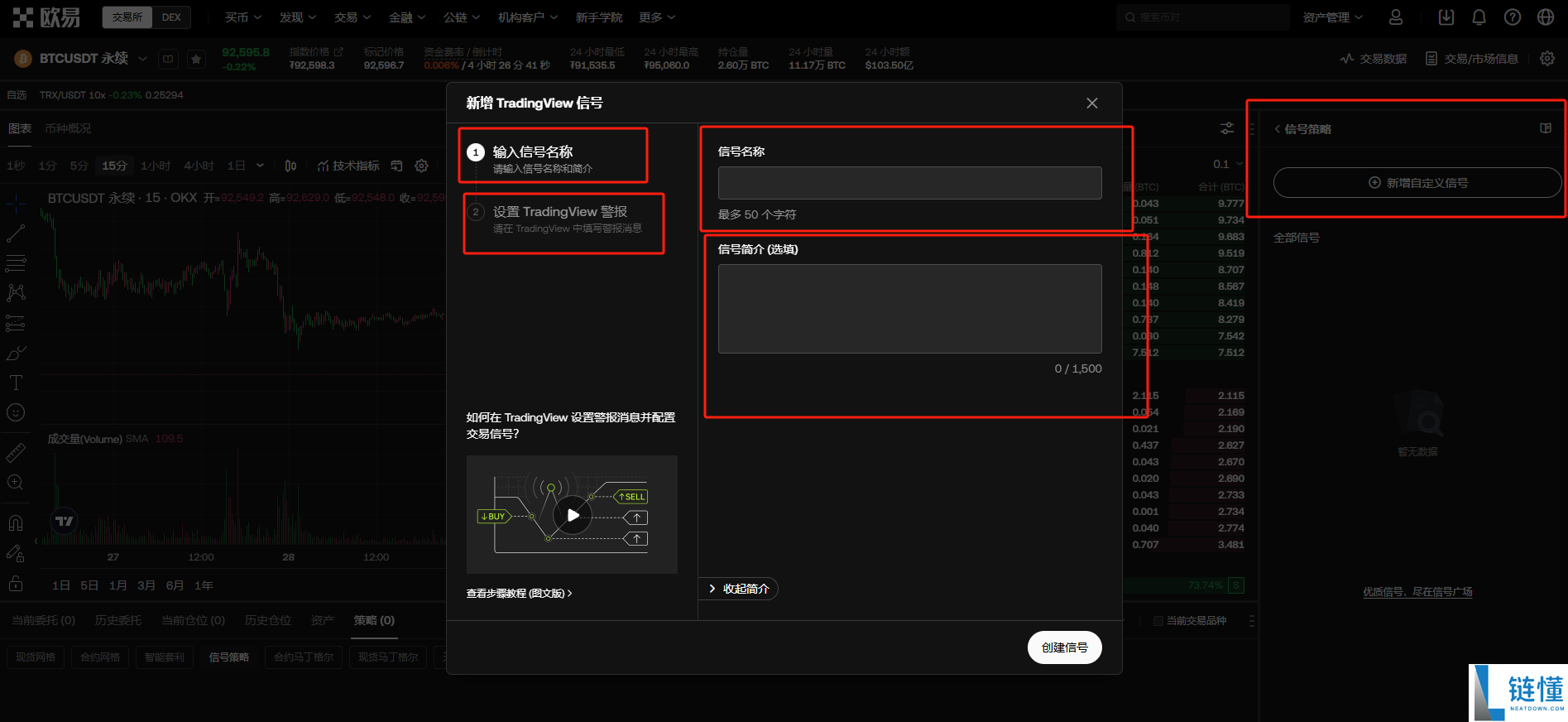
Task: Open the emoji icons tool
Action: pyautogui.click(x=16, y=412)
